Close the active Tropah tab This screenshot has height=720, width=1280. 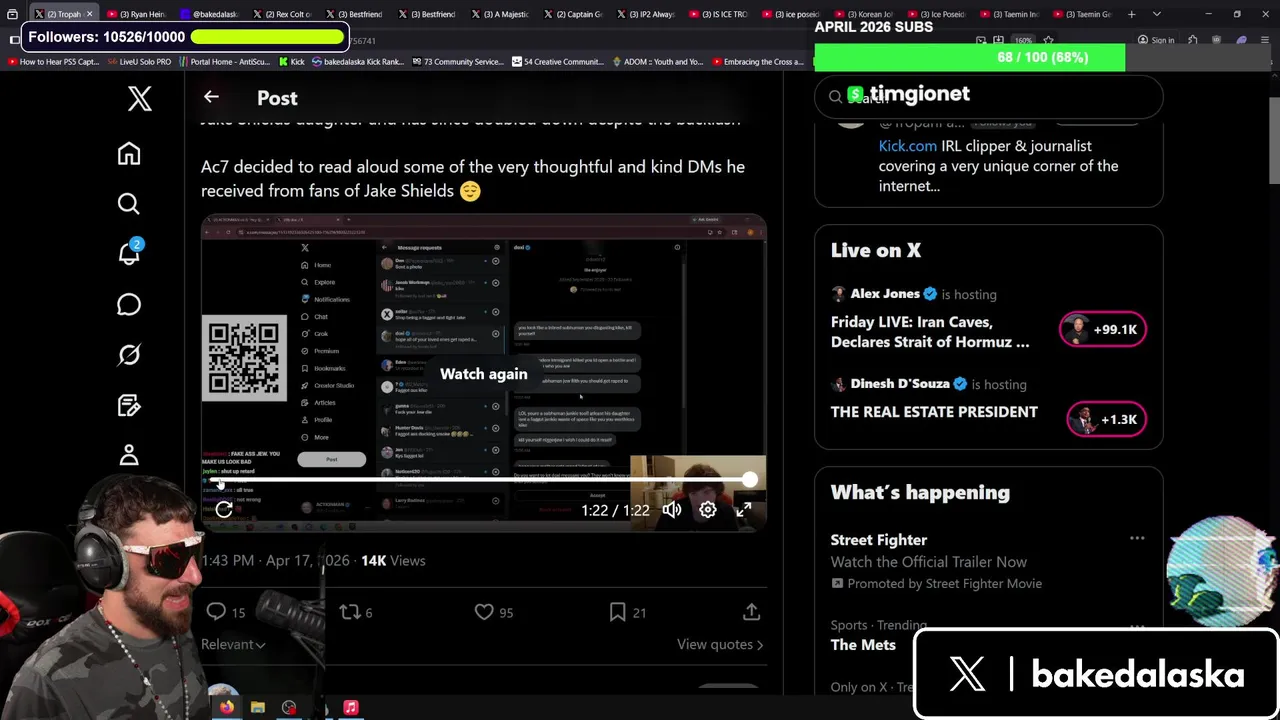click(x=89, y=14)
